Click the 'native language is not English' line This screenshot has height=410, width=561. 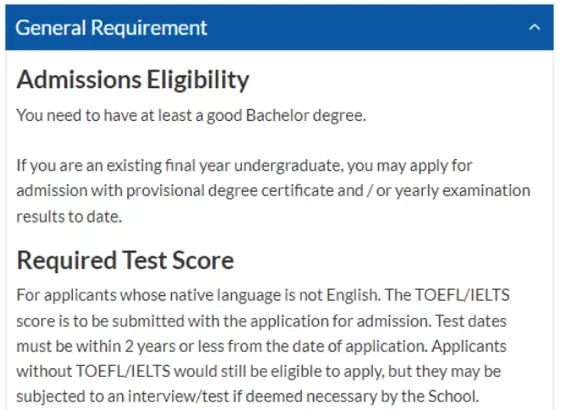[263, 296]
